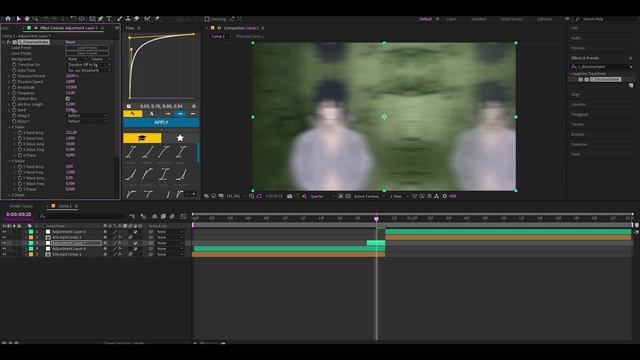Viewport: 640px width, 360px height.
Task: Select the Selection arrow tool
Action: 18,19
